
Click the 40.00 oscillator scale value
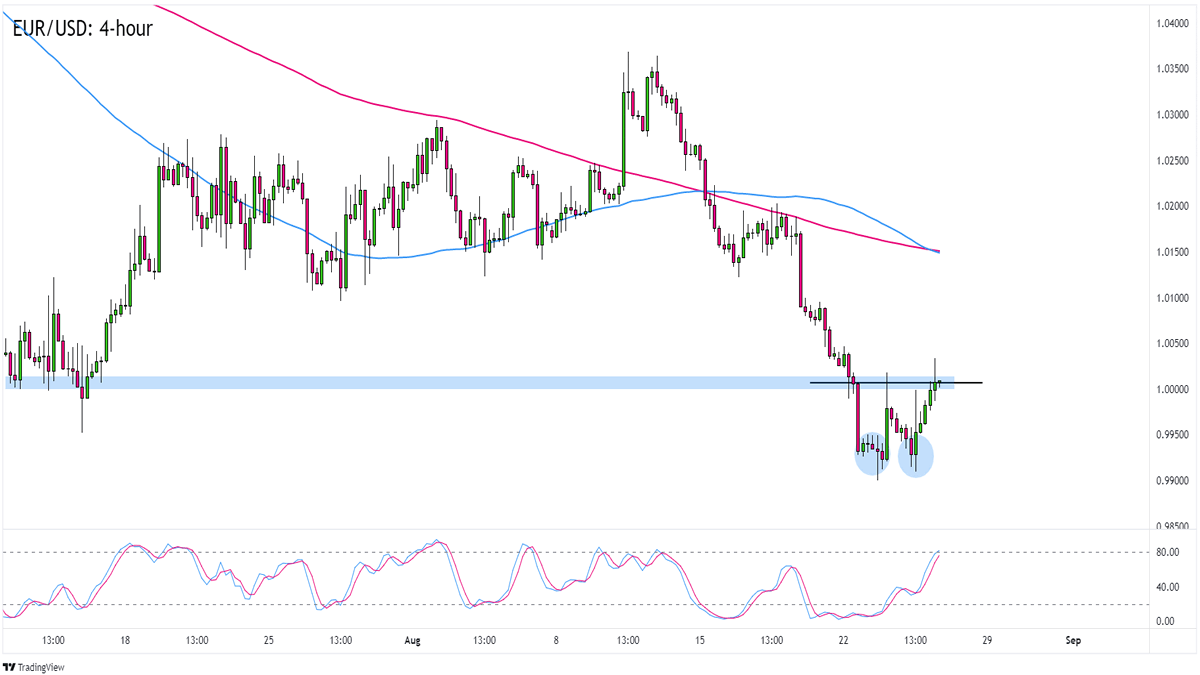pyautogui.click(x=1166, y=587)
